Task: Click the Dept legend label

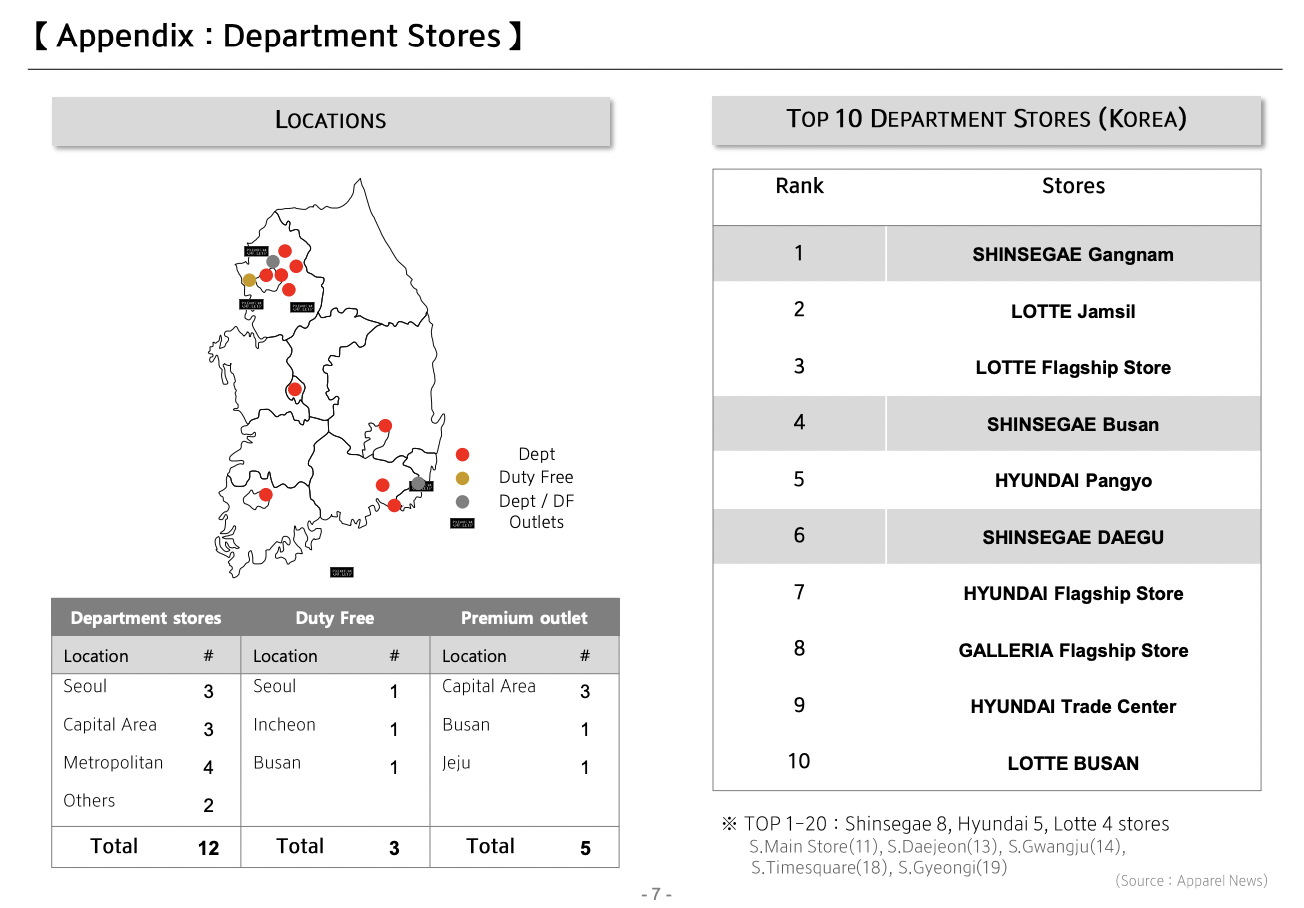Action: (537, 454)
